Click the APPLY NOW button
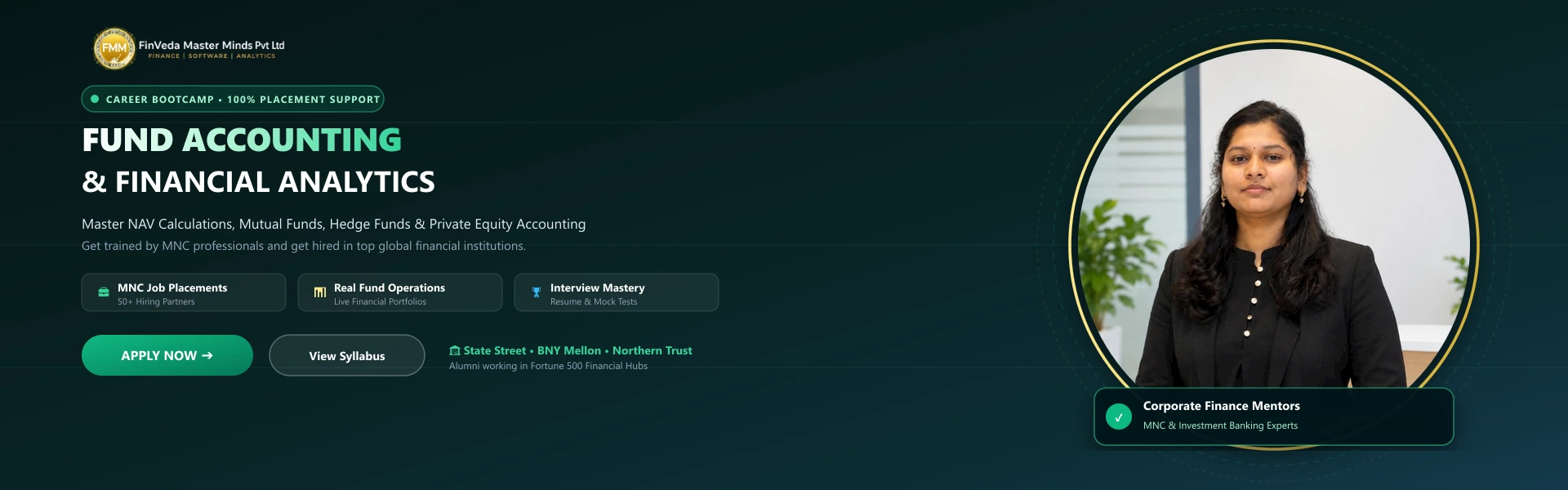The image size is (1568, 490). tap(167, 355)
